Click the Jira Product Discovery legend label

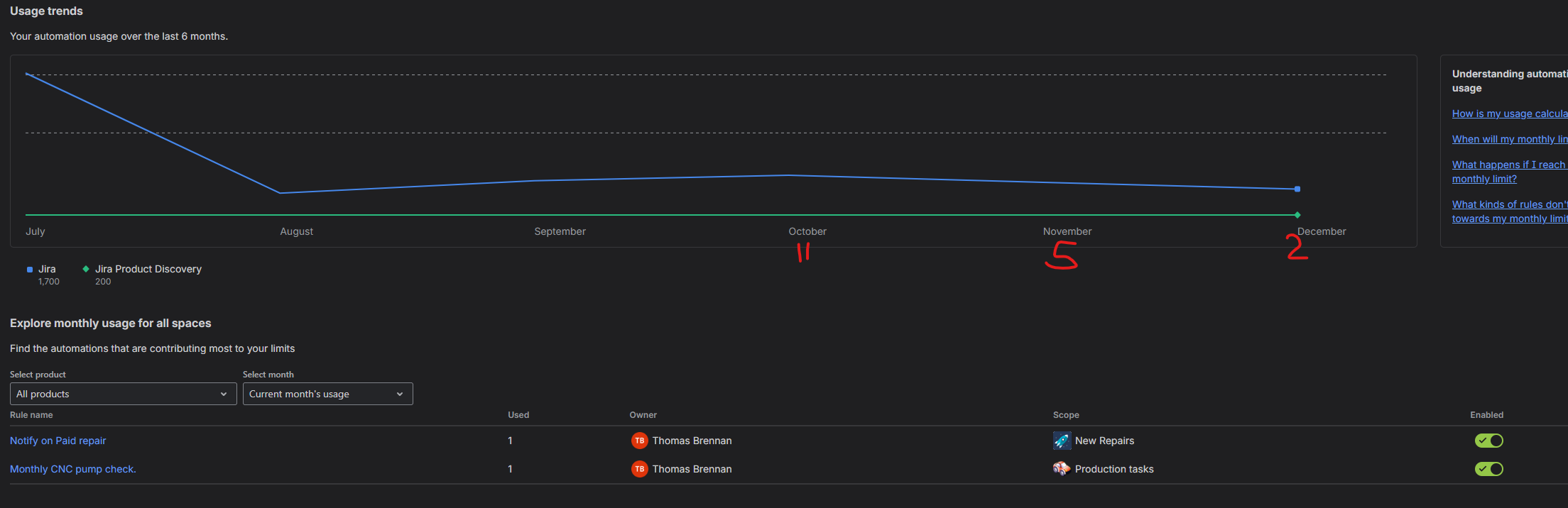point(148,269)
